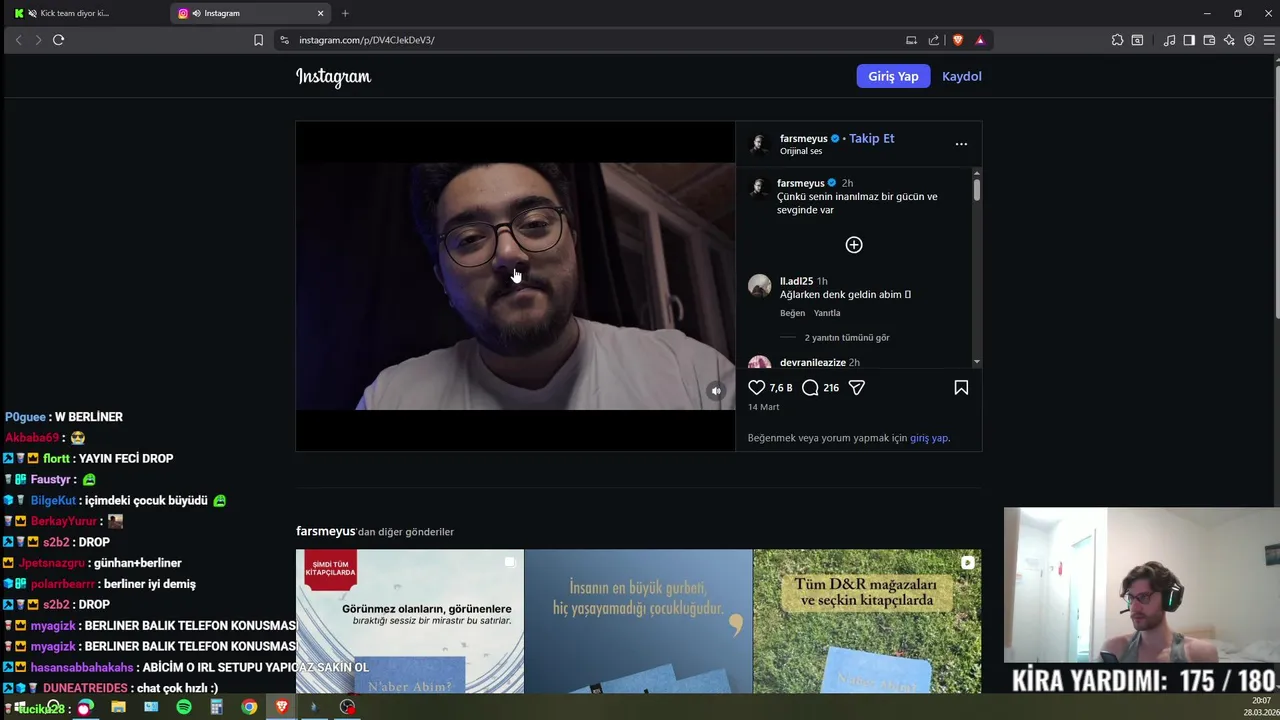Go back to the previous page
1280x720 pixels.
tap(18, 40)
